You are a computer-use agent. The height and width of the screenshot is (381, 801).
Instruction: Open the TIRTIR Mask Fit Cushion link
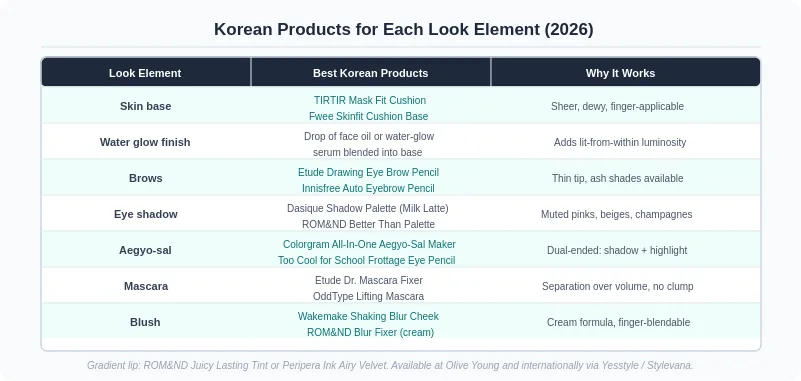pyautogui.click(x=370, y=100)
